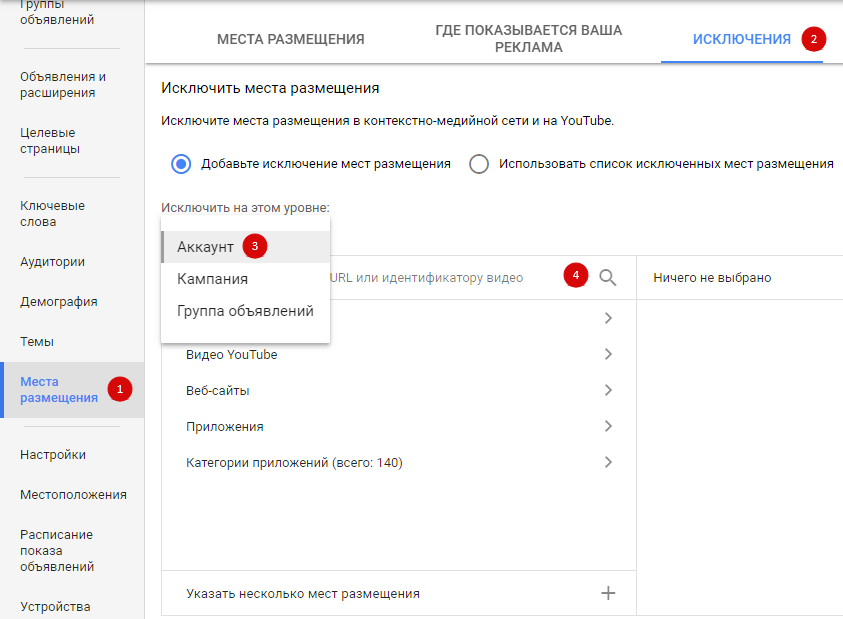Switch to the 'Исключения' tab
This screenshot has width=843, height=619.
pyautogui.click(x=741, y=40)
